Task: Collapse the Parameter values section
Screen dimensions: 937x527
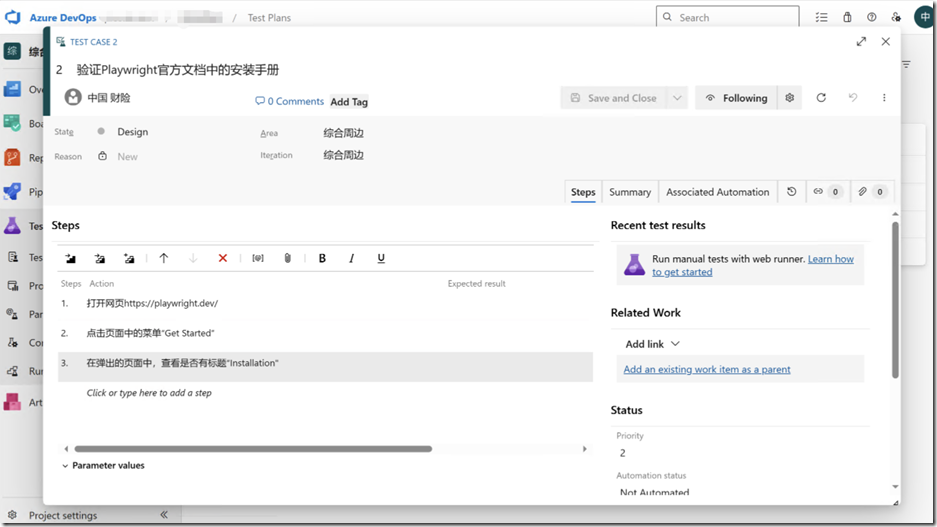Action: tap(103, 465)
